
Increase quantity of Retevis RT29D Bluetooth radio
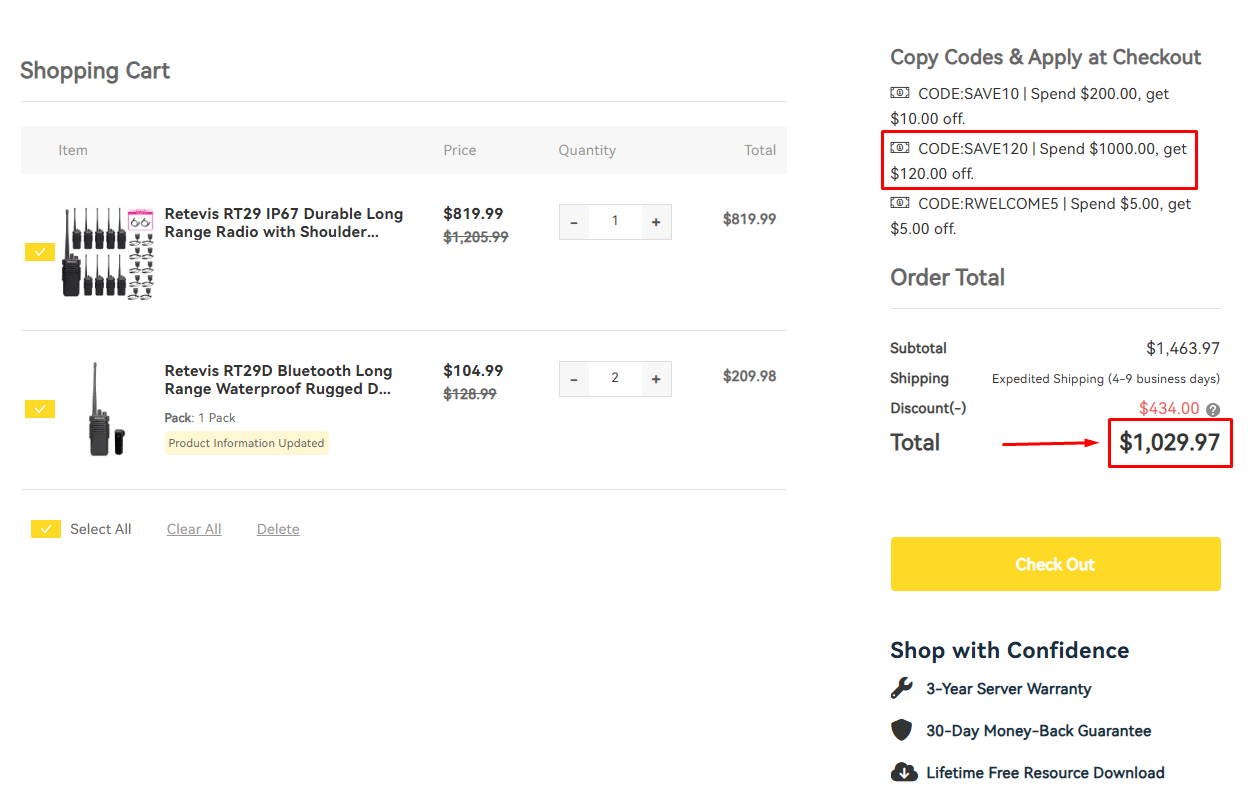[x=656, y=379]
